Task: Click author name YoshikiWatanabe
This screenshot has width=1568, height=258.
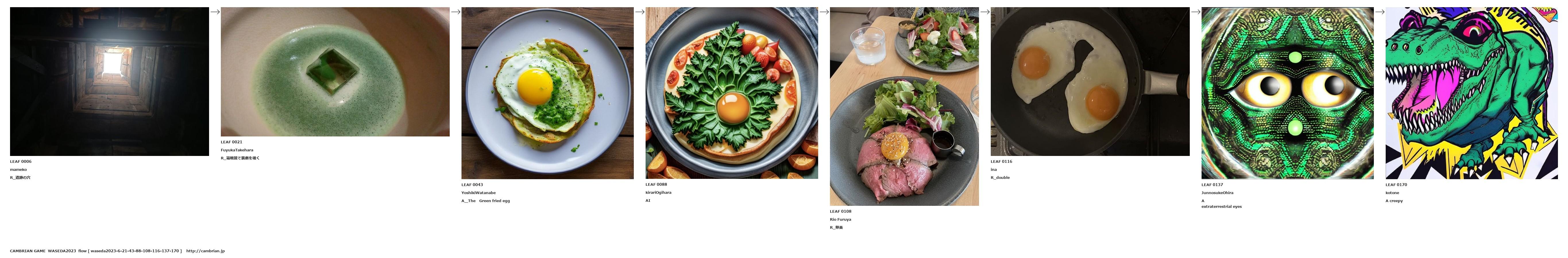Action: tap(478, 192)
